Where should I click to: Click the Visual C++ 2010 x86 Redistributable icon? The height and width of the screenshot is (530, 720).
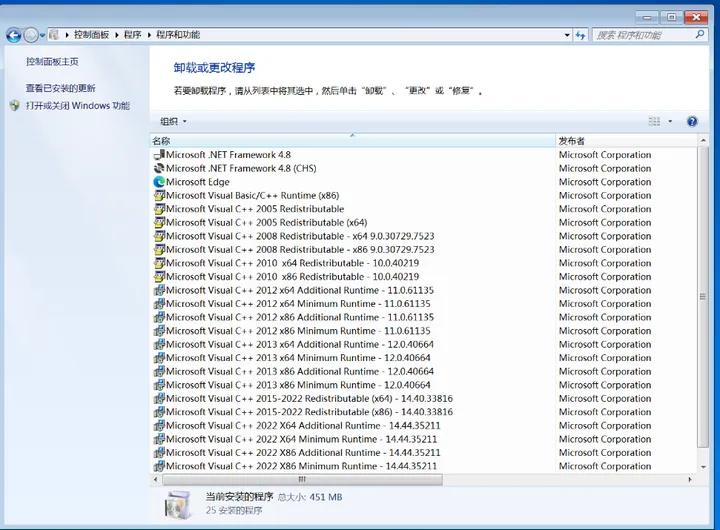[x=159, y=276]
